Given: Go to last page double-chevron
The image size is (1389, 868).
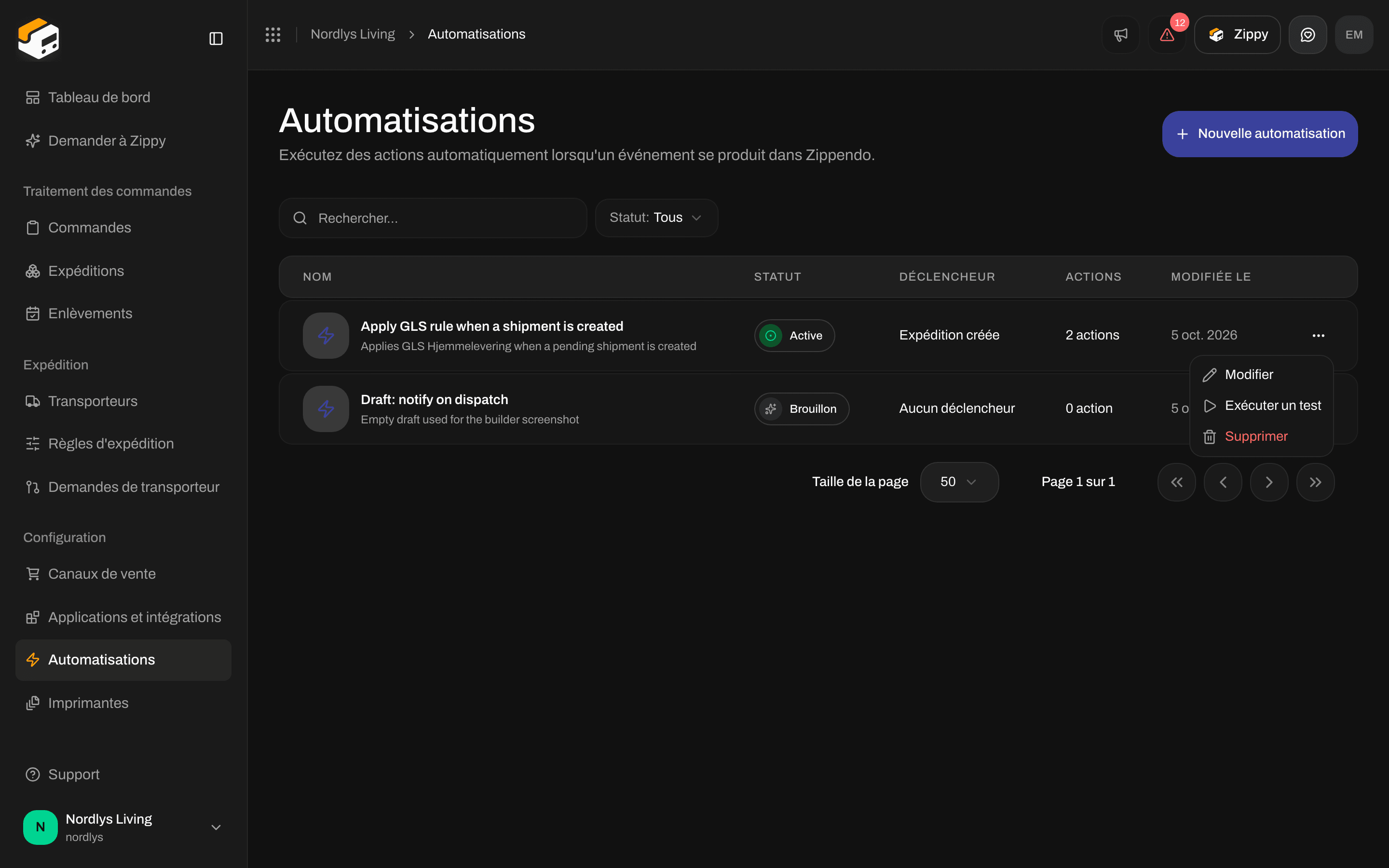Looking at the screenshot, I should (x=1315, y=482).
